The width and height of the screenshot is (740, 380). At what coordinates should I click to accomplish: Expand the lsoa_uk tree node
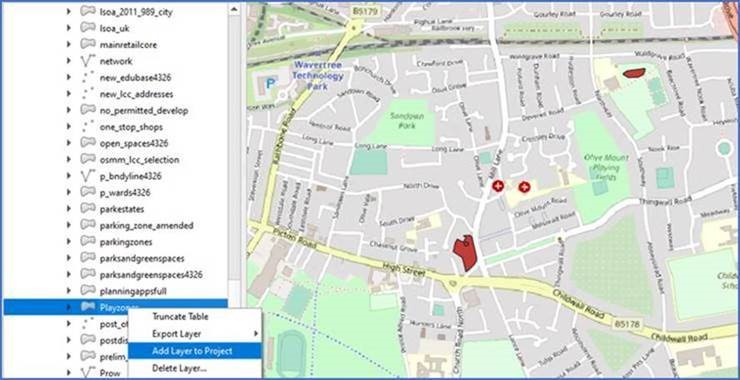click(x=69, y=28)
